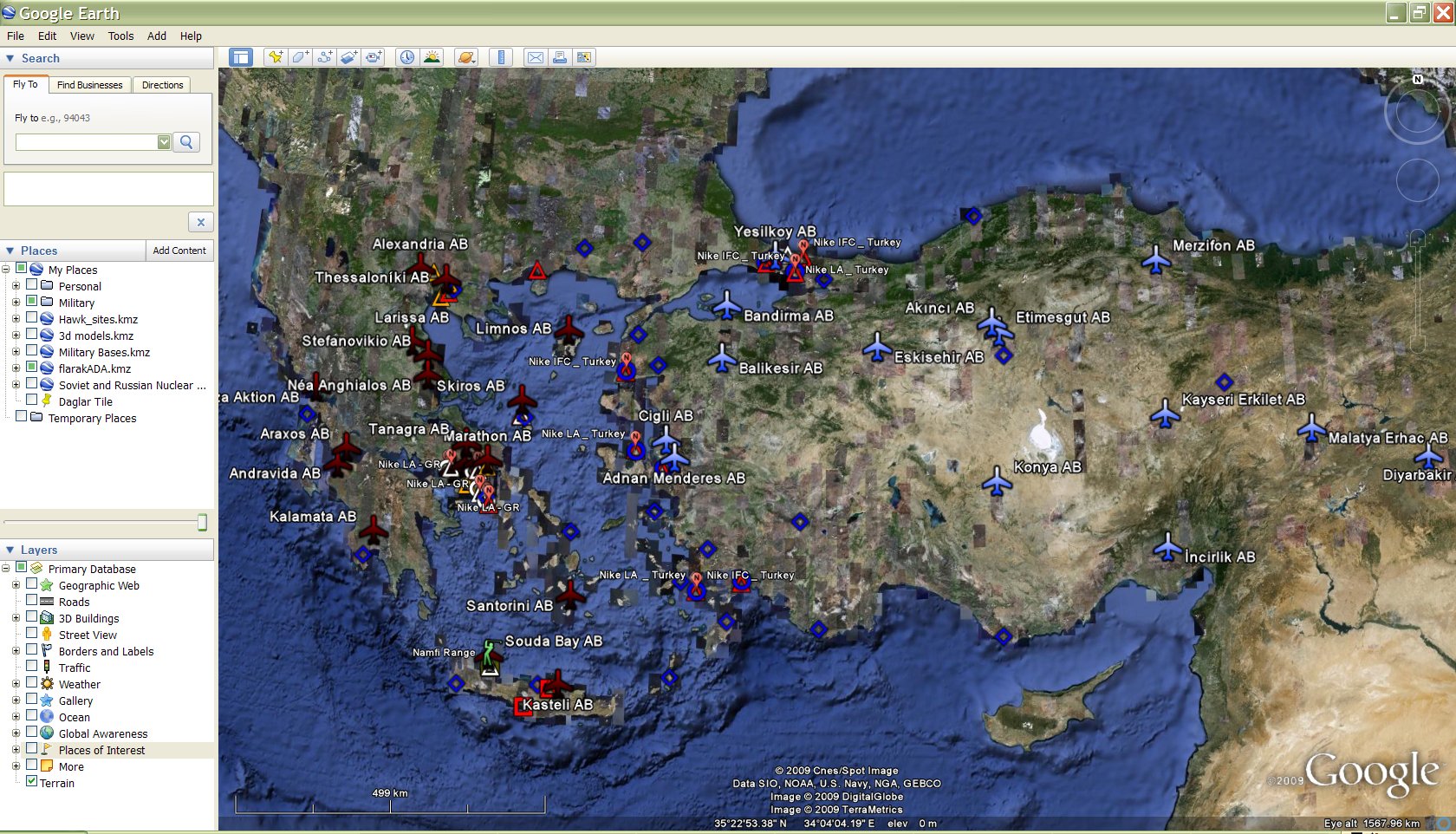Expand the Geographic Web layer node
Screen dimensions: 1456x834
(16, 585)
